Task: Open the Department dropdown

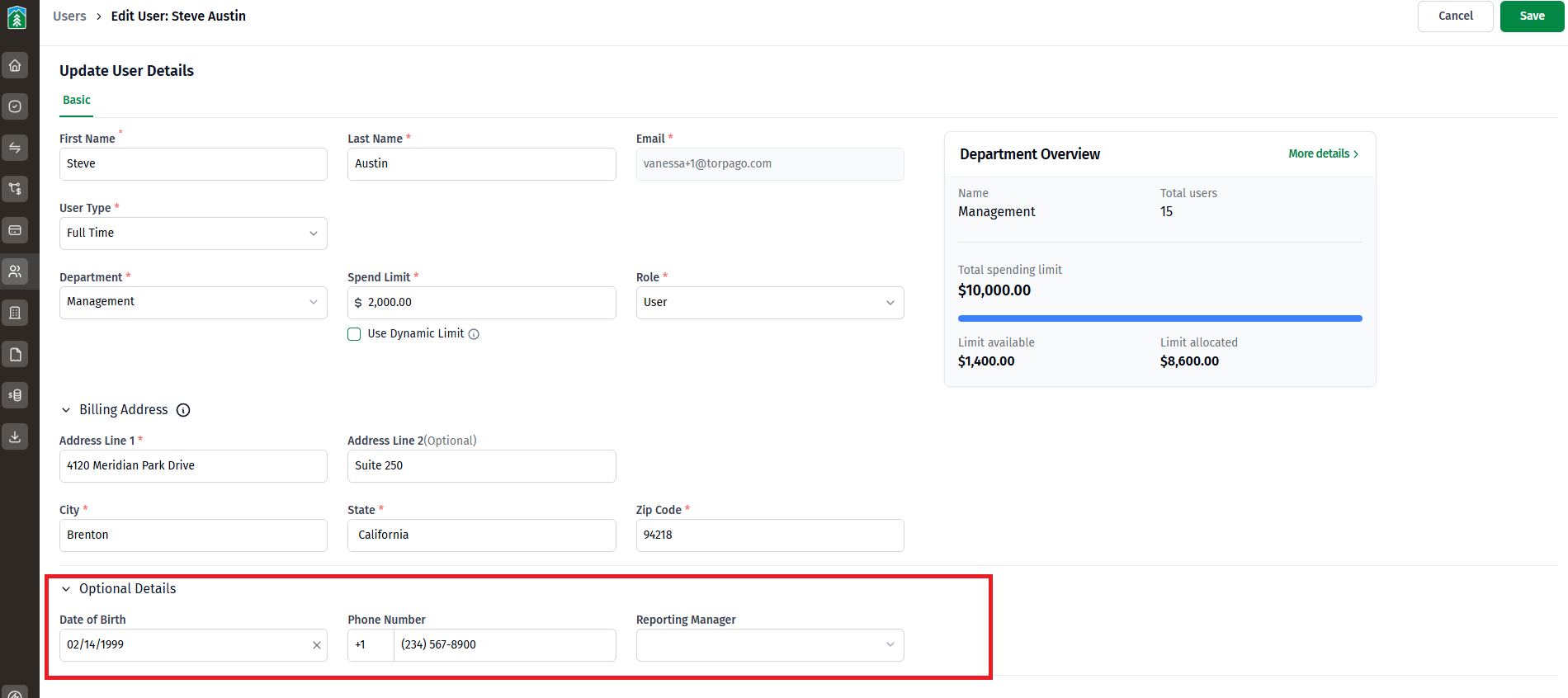Action: point(193,302)
